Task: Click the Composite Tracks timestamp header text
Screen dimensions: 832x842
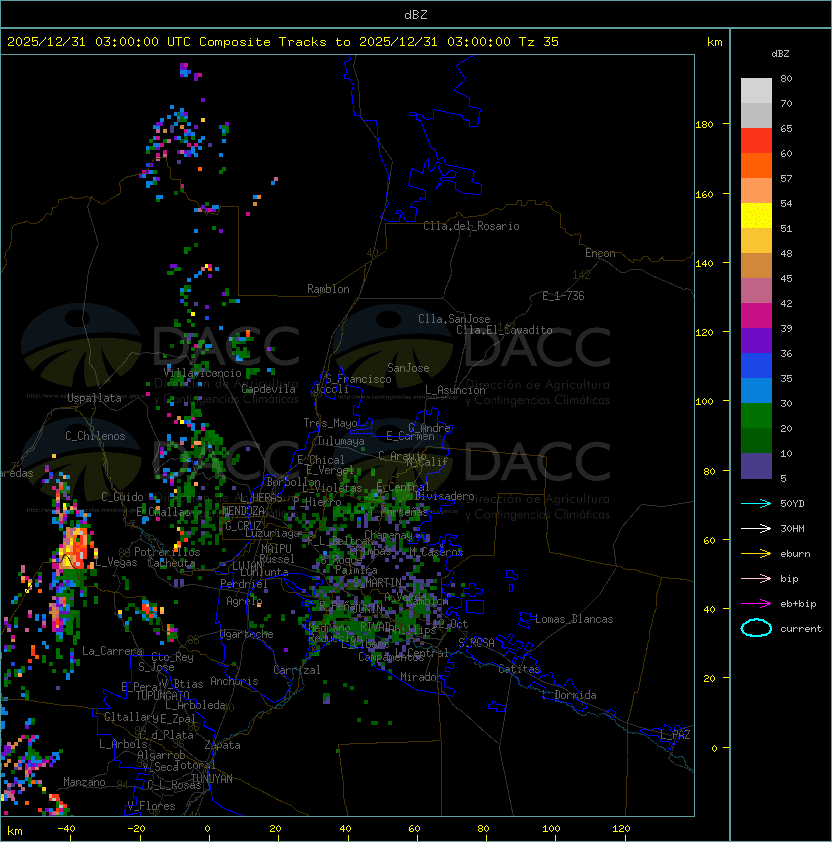Action: (283, 42)
